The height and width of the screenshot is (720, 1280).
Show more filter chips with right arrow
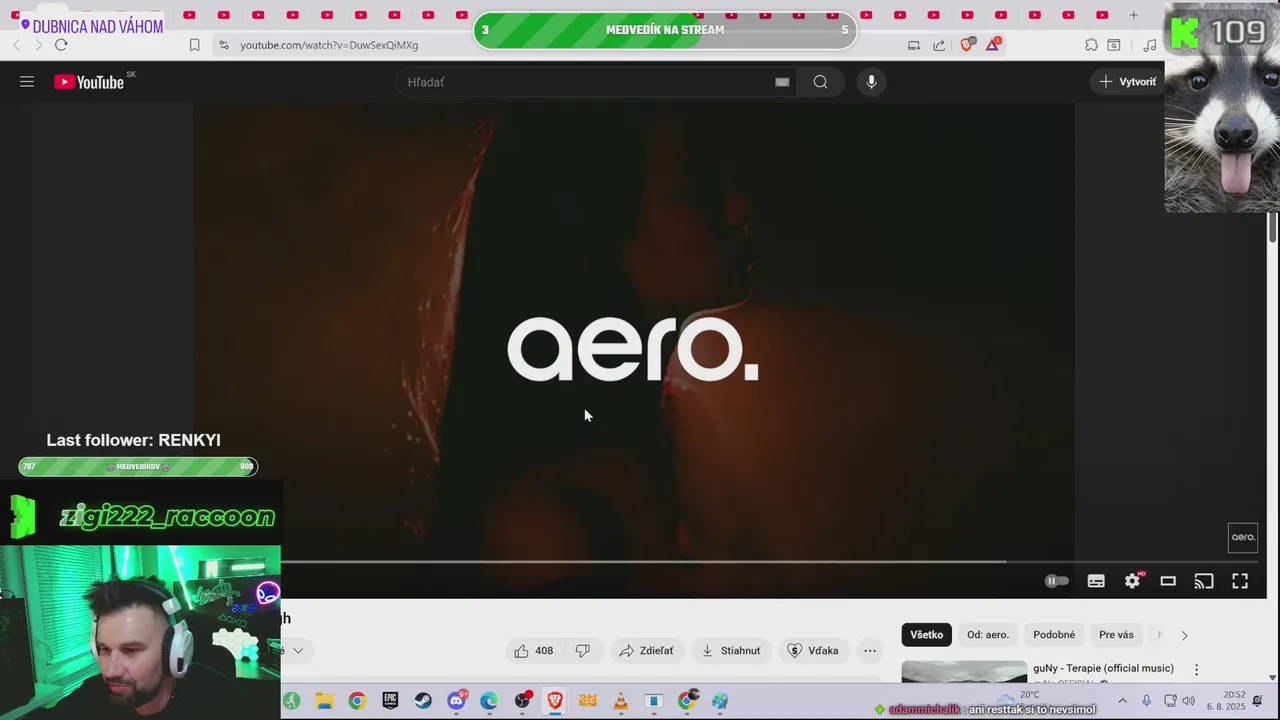tap(1184, 635)
